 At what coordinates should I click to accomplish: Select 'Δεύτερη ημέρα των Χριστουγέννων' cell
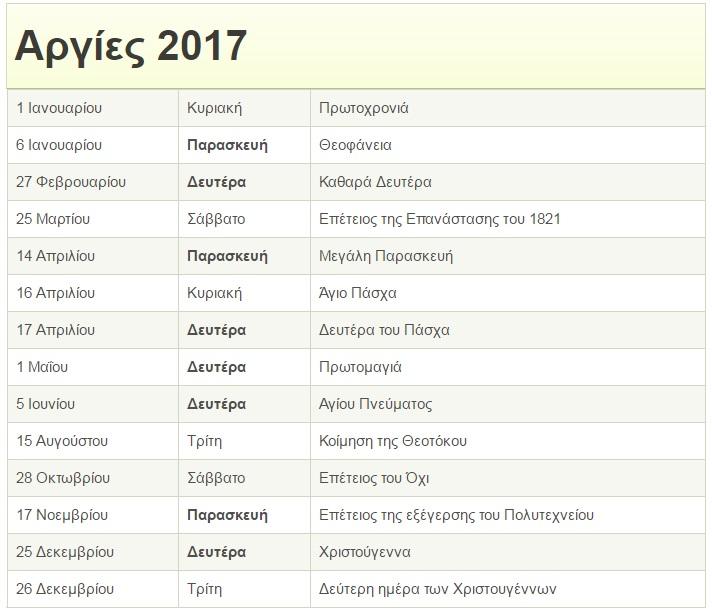tap(437, 589)
